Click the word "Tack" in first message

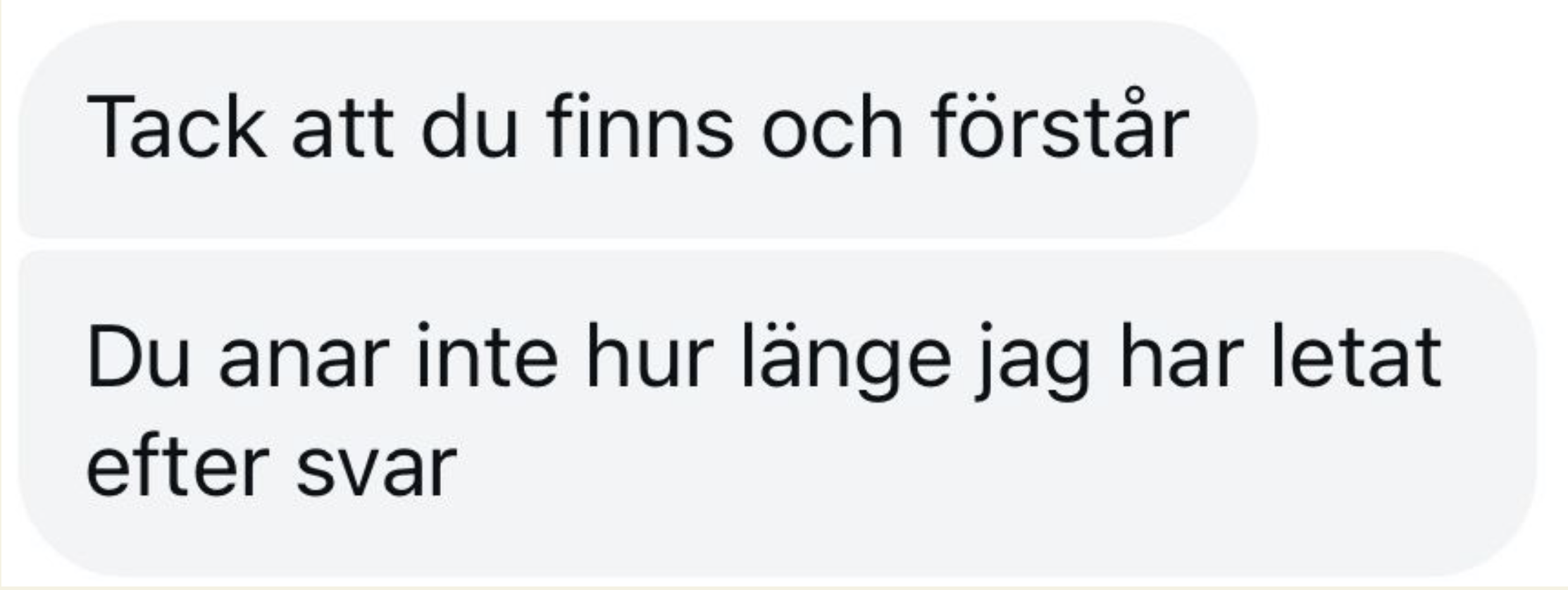176,128
